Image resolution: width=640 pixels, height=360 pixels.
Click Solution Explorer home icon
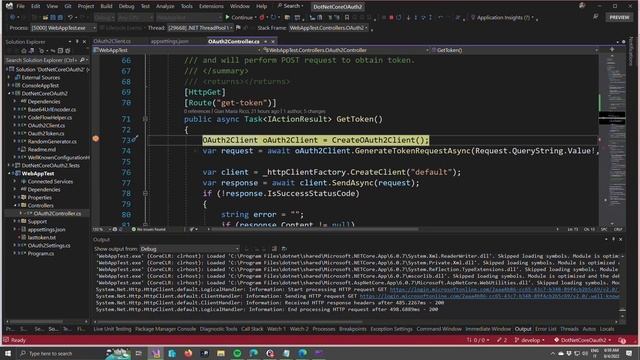click(x=24, y=51)
